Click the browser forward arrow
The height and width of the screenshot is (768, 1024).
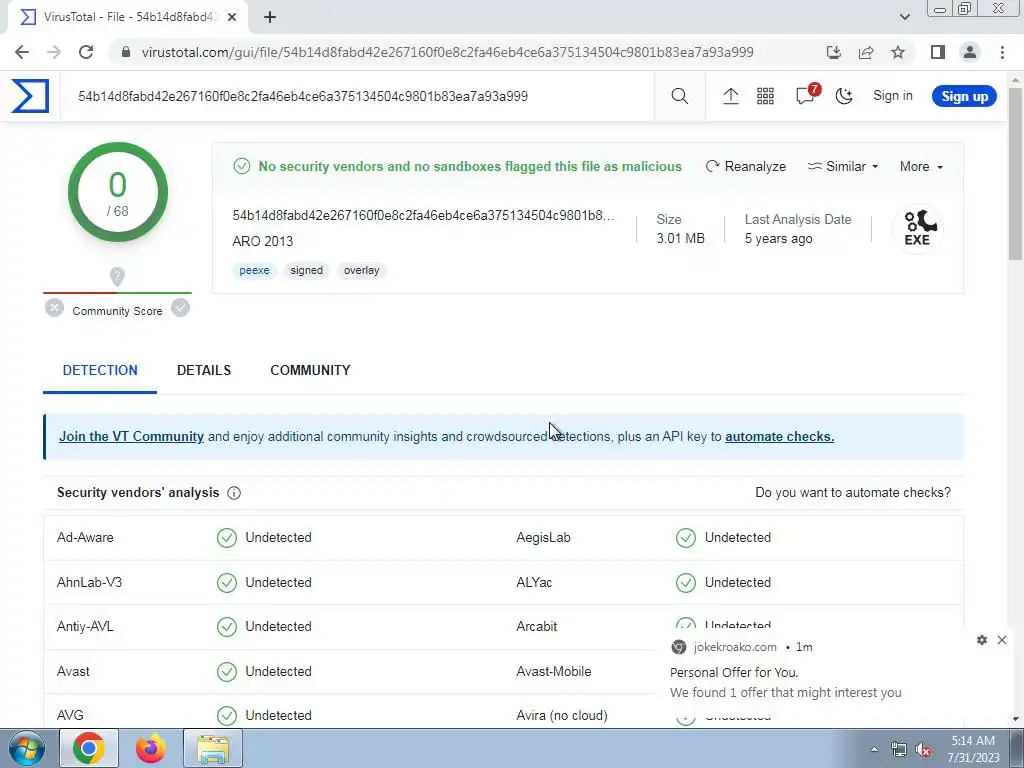coord(54,52)
